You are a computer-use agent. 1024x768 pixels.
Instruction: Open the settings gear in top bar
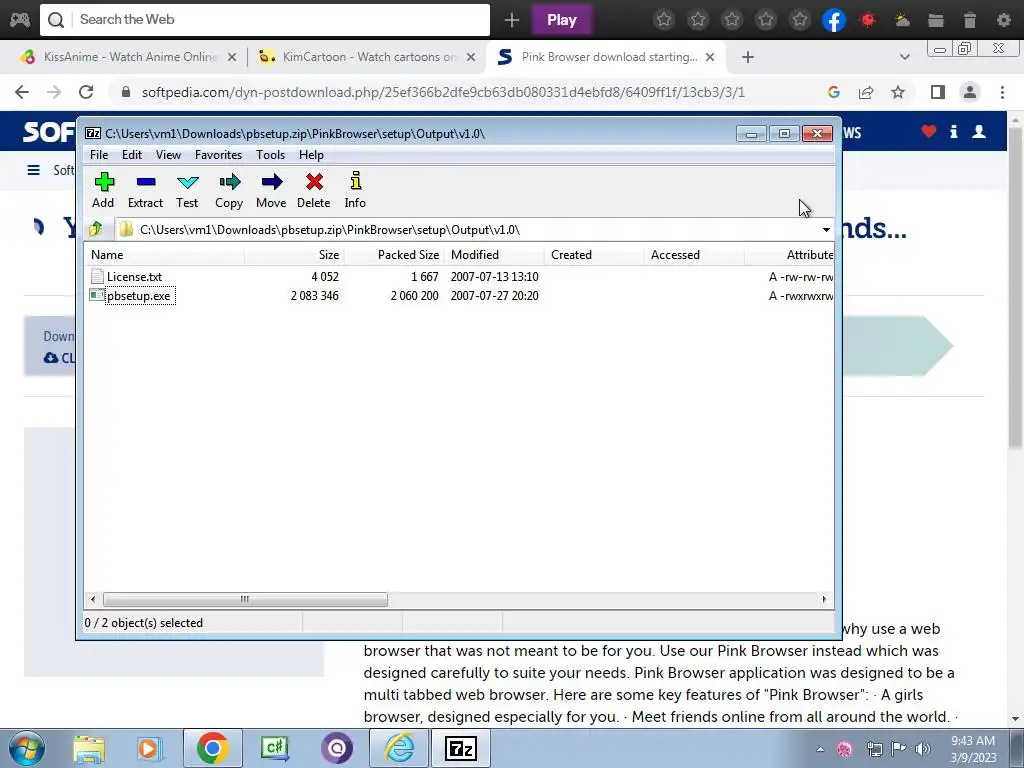point(1004,20)
